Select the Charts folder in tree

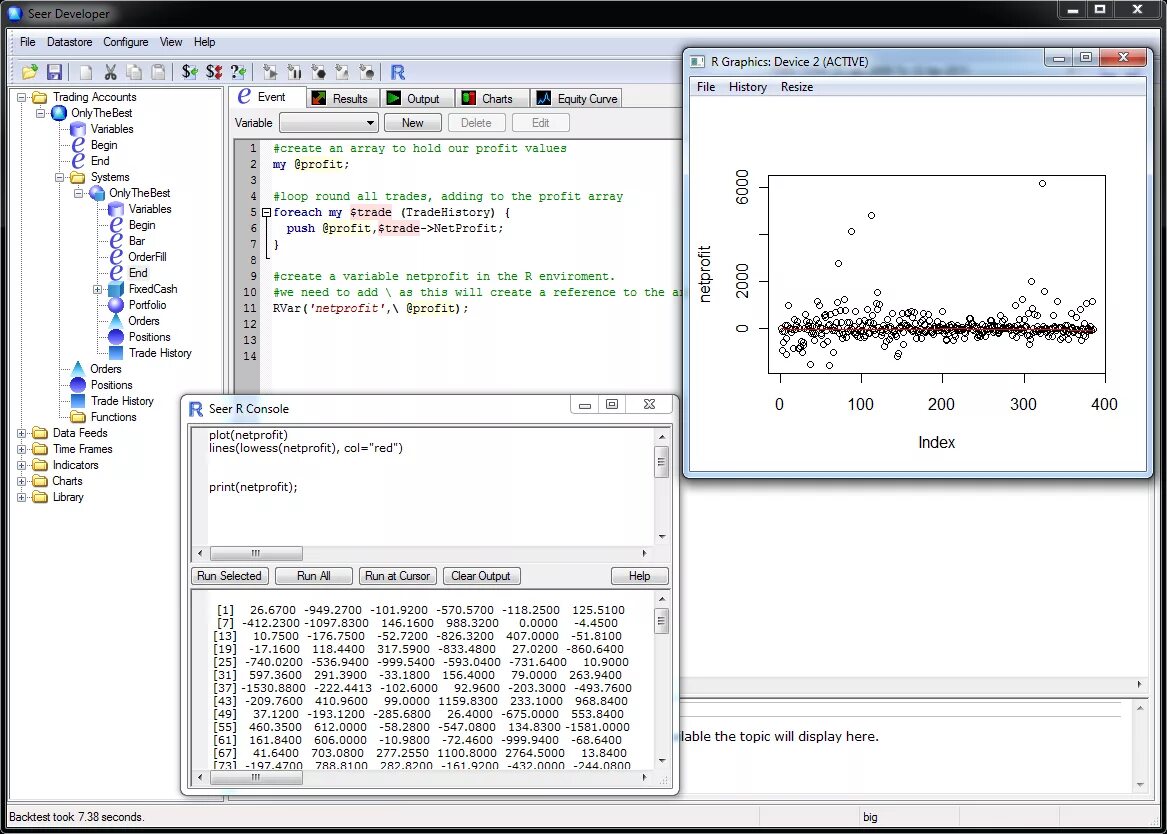67,481
